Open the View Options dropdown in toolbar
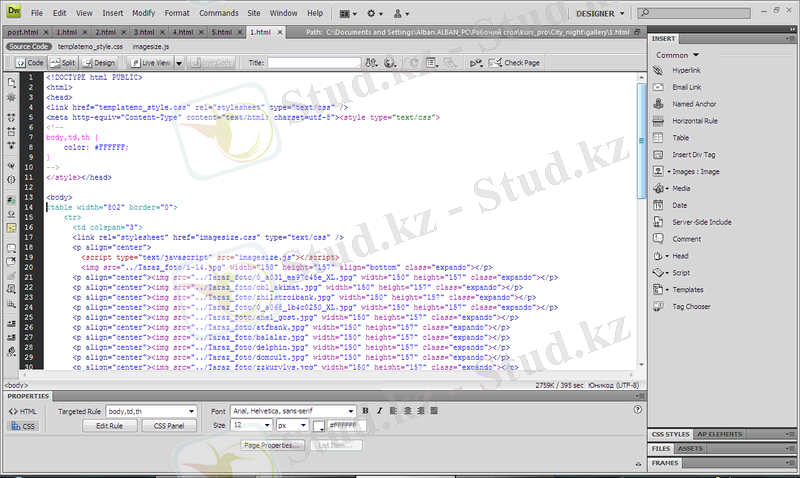This screenshot has width=800, height=478. (432, 63)
